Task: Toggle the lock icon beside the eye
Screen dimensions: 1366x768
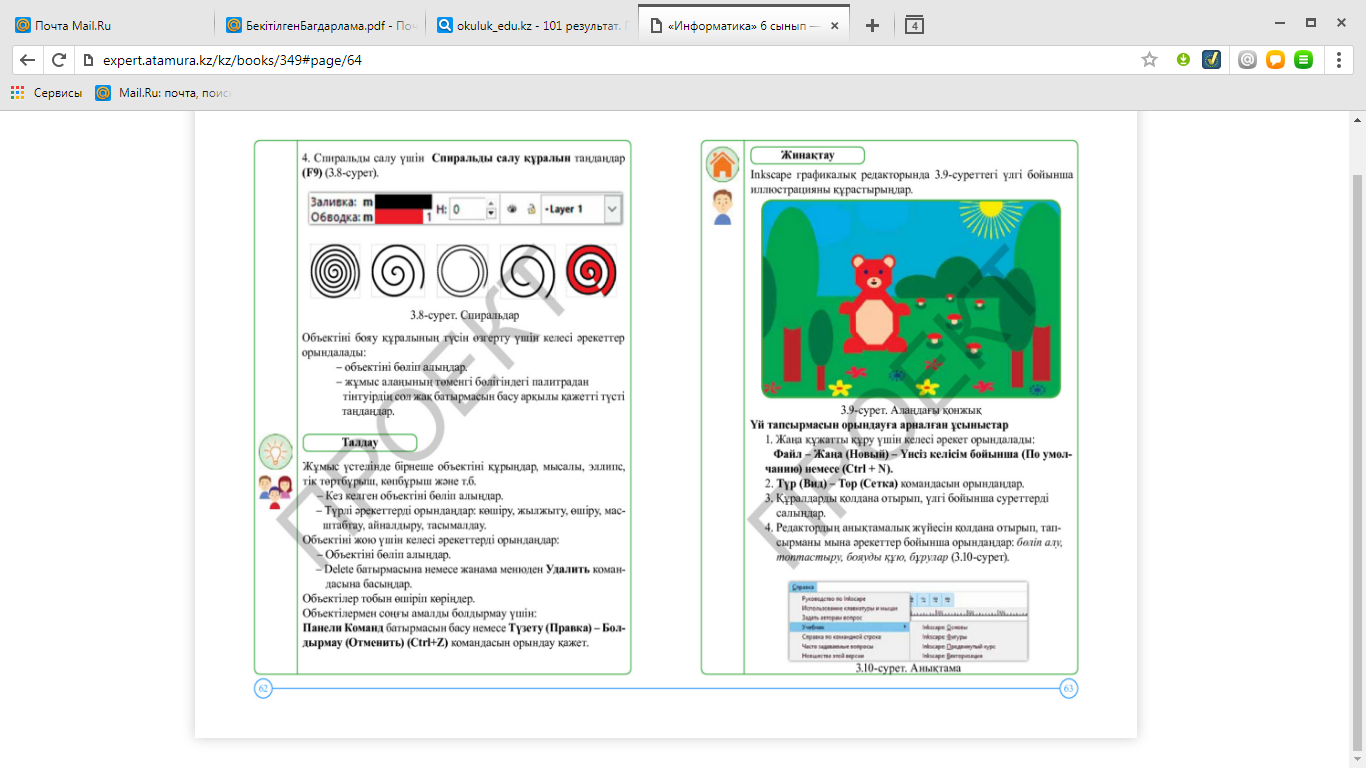Action: point(530,210)
